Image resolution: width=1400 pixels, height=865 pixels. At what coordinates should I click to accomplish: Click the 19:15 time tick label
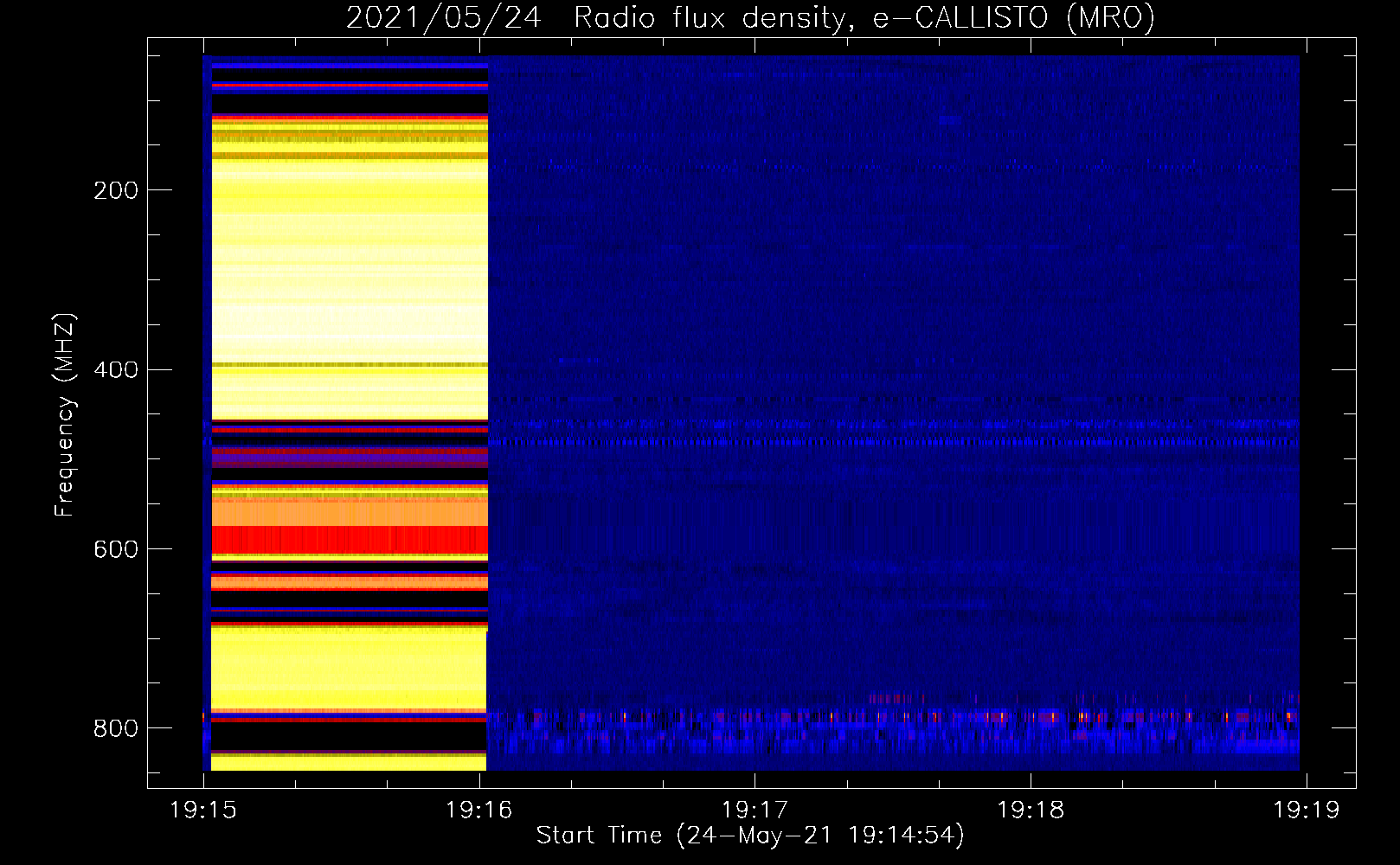tap(203, 811)
